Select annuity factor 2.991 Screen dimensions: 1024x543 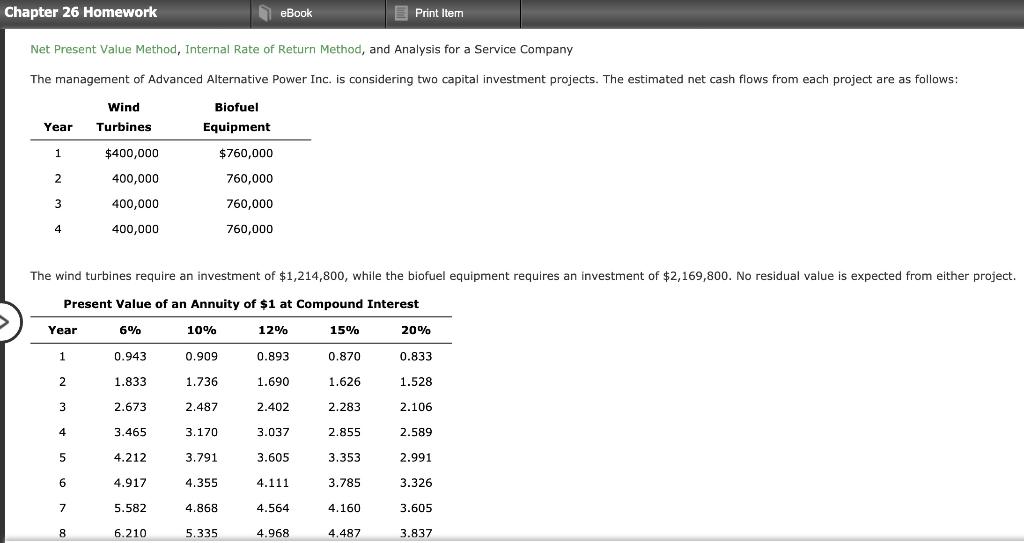(415, 458)
